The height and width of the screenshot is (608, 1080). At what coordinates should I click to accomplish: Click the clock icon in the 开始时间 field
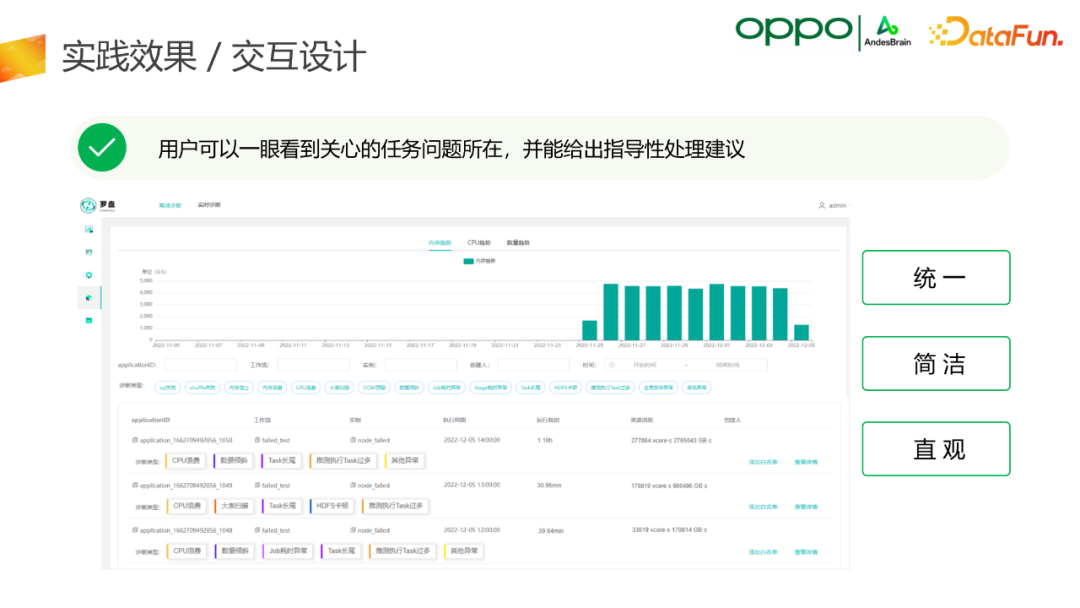tap(612, 365)
